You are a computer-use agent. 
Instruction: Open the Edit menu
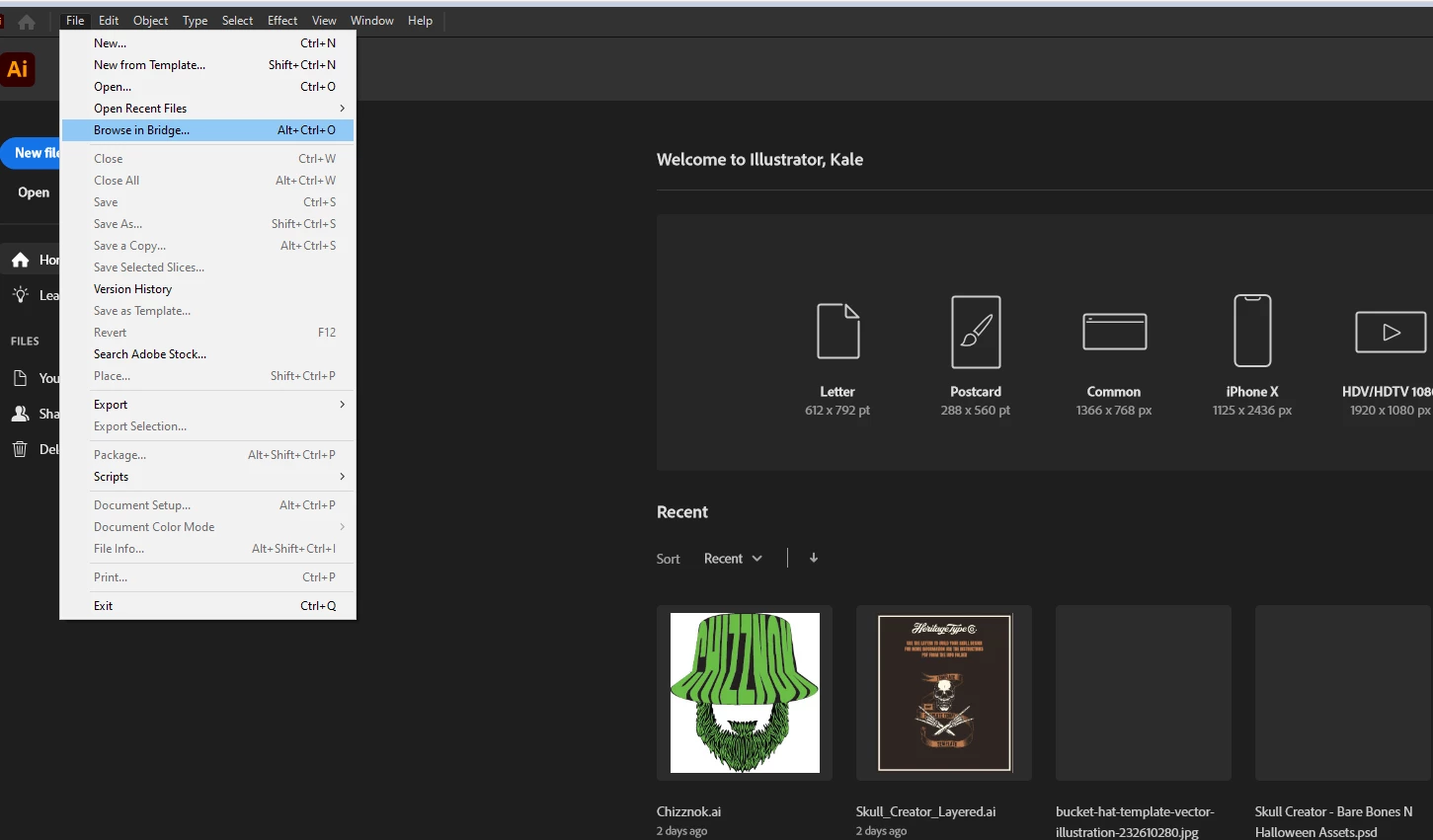pyautogui.click(x=109, y=21)
